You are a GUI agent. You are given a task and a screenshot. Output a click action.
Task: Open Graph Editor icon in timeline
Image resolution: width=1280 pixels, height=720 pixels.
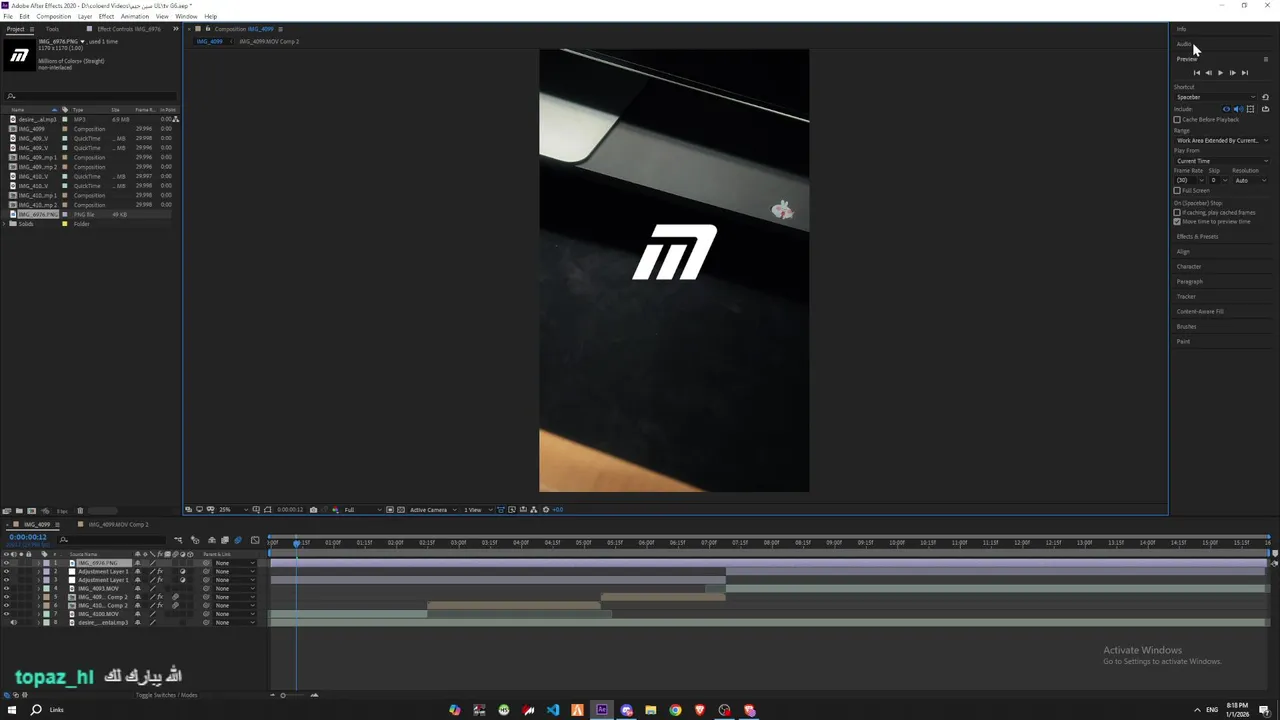tap(254, 540)
